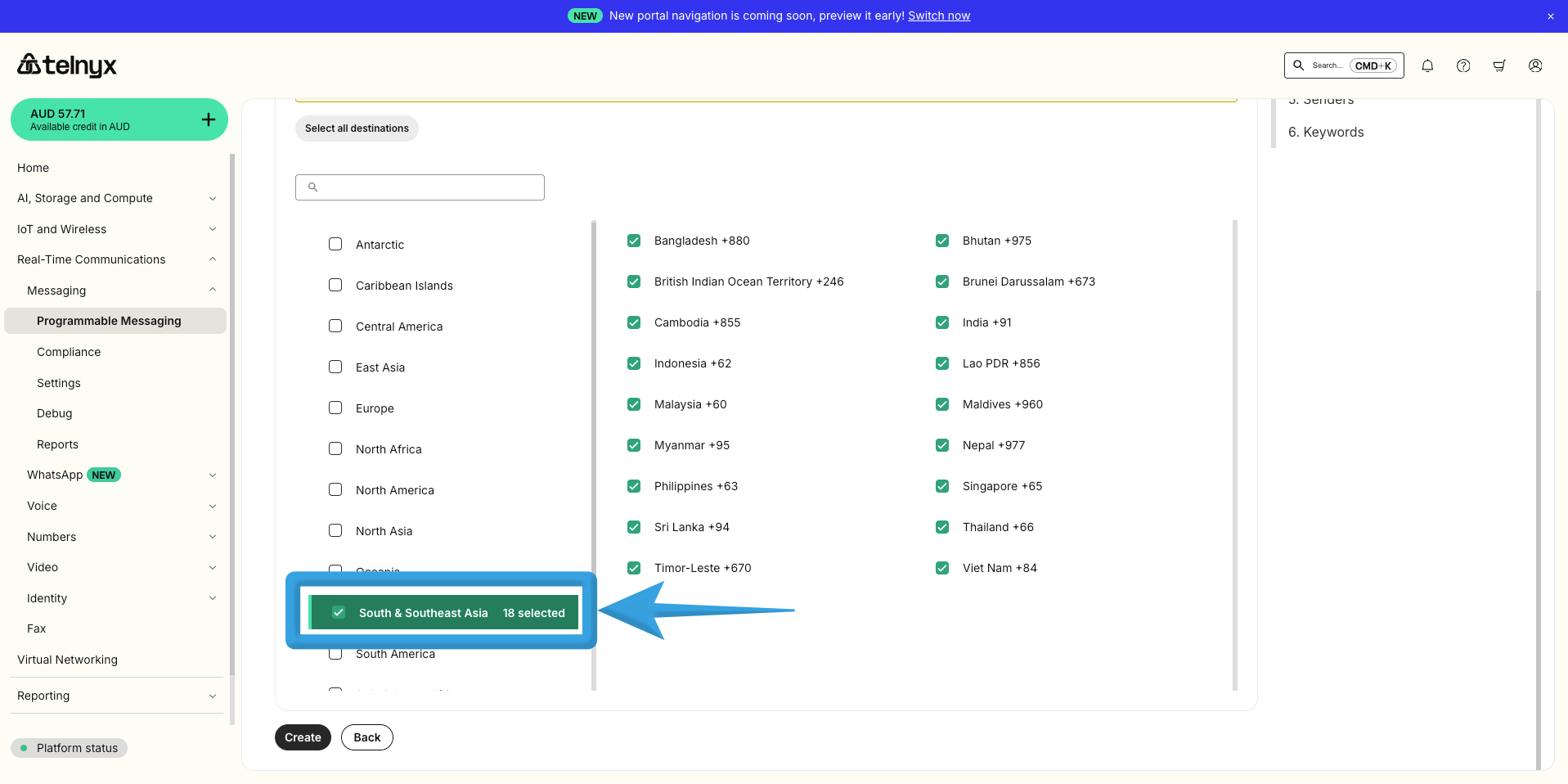Open notifications via the bell icon
Image resolution: width=1568 pixels, height=784 pixels.
(1427, 65)
